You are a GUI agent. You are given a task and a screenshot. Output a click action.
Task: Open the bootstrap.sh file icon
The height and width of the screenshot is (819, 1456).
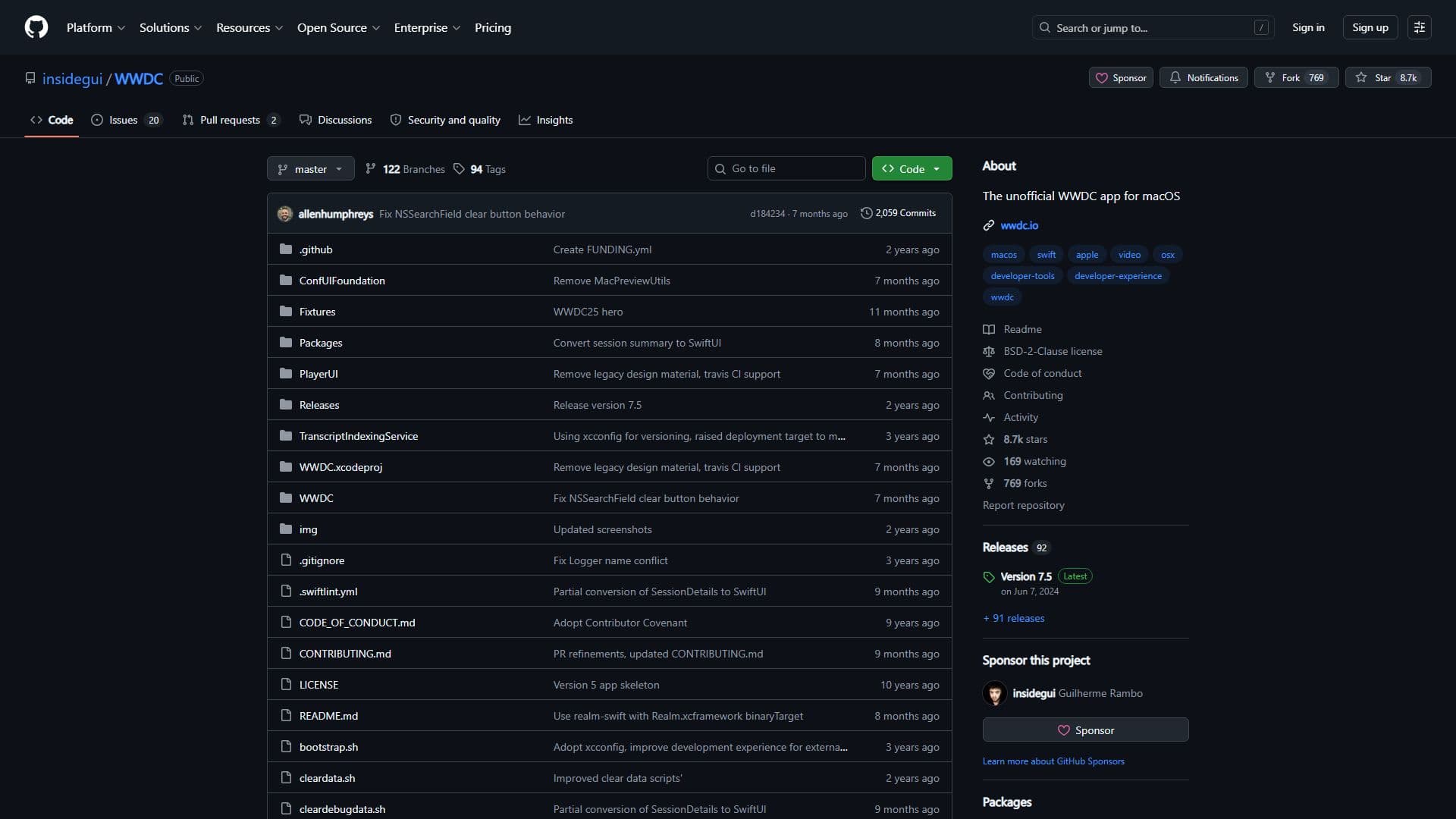(x=286, y=746)
